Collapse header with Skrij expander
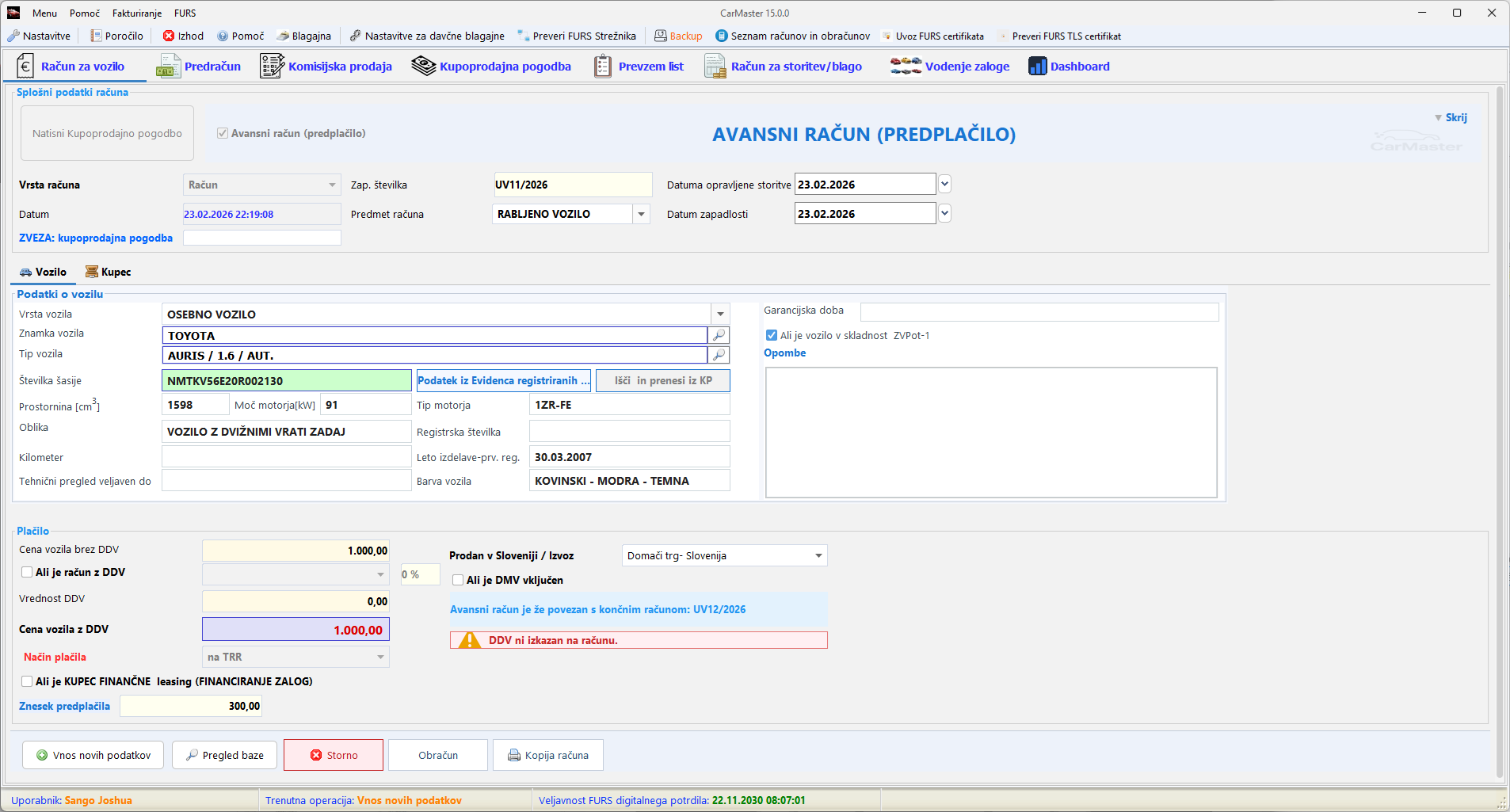This screenshot has height=812, width=1510. (1451, 117)
